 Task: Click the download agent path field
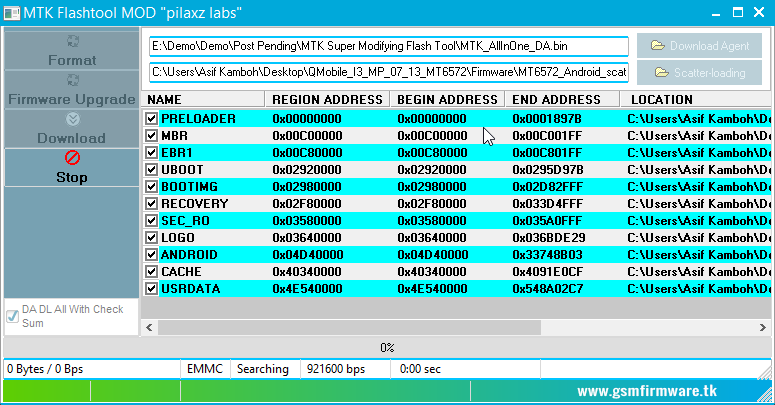pos(389,46)
